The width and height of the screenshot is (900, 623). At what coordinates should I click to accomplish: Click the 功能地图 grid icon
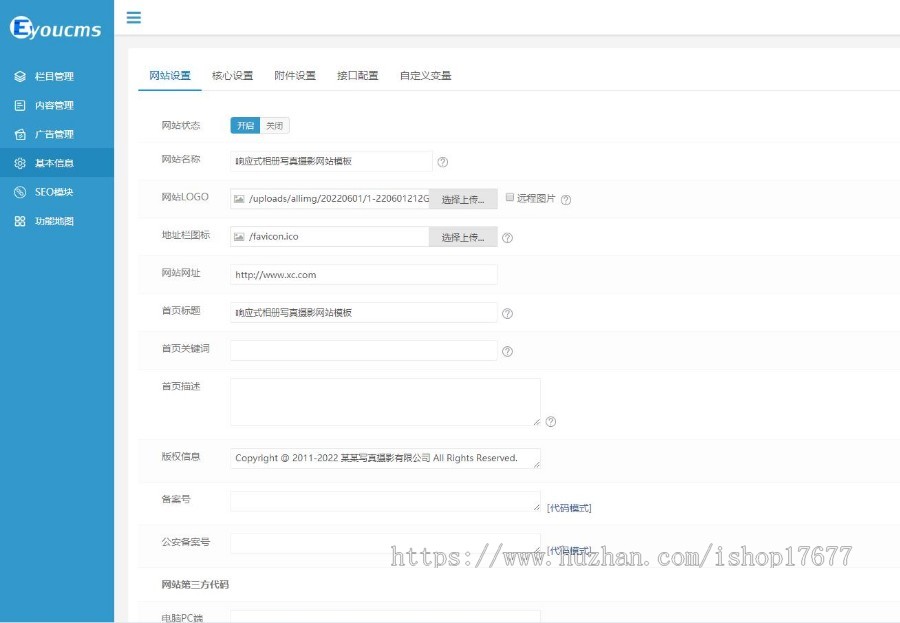[20, 221]
